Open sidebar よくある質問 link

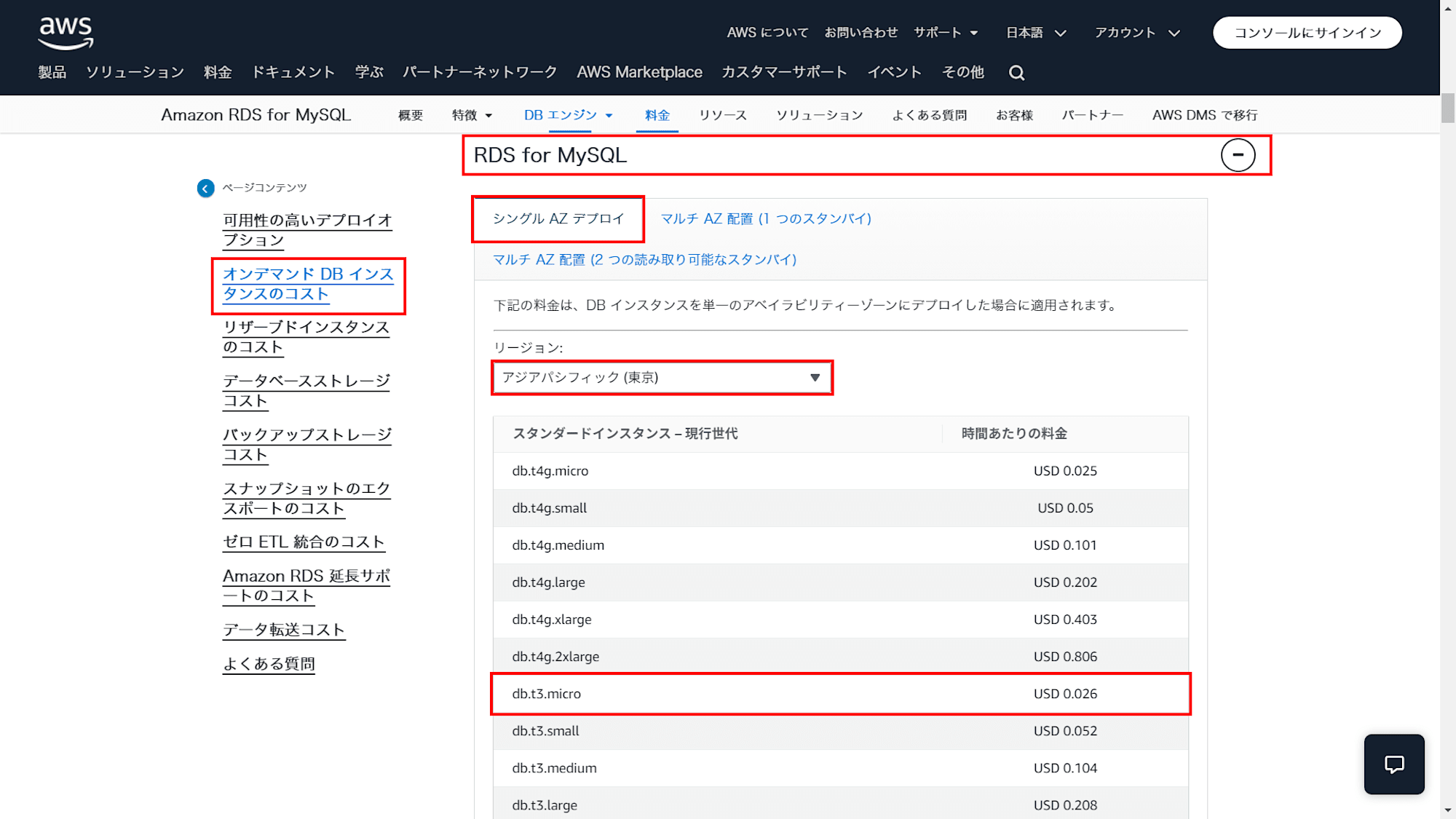pyautogui.click(x=269, y=664)
